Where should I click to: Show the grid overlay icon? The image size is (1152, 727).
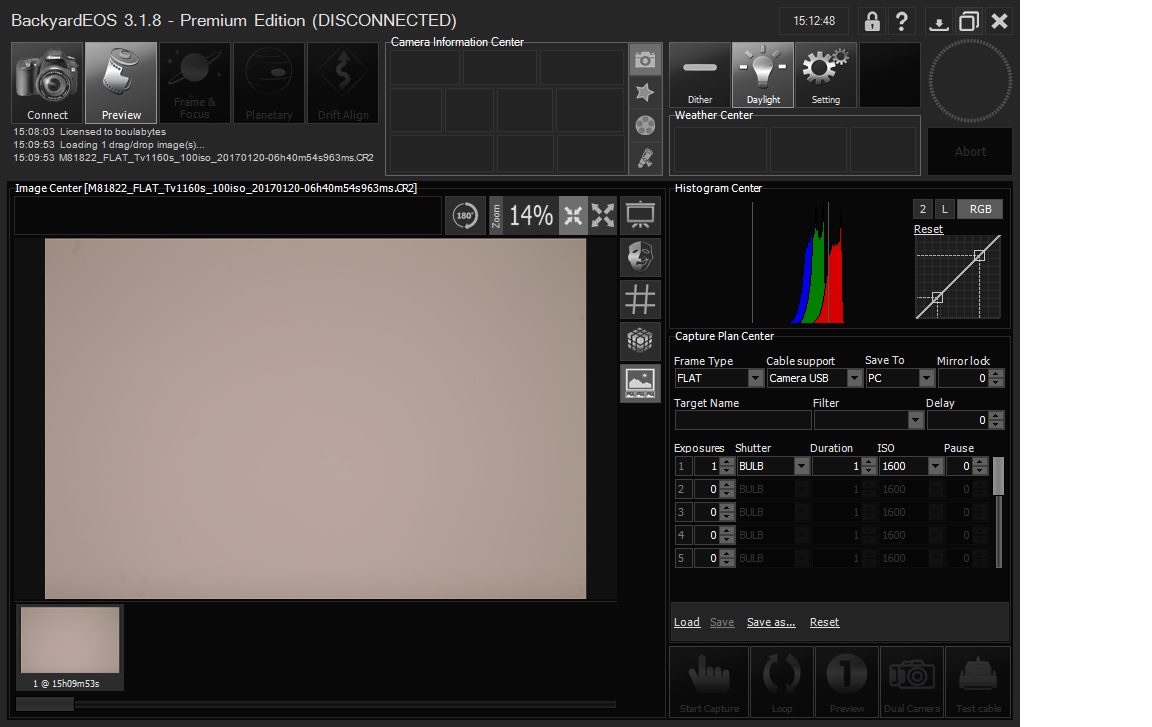[640, 299]
